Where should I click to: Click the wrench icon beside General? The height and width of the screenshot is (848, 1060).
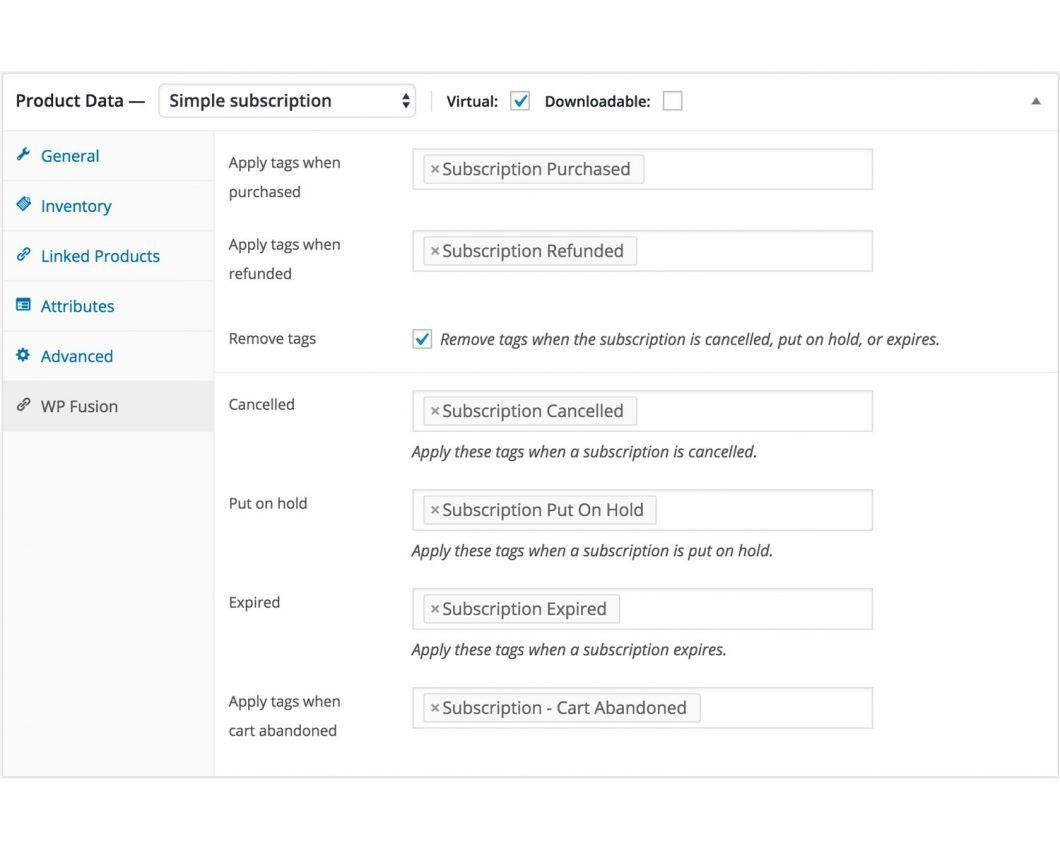(24, 155)
